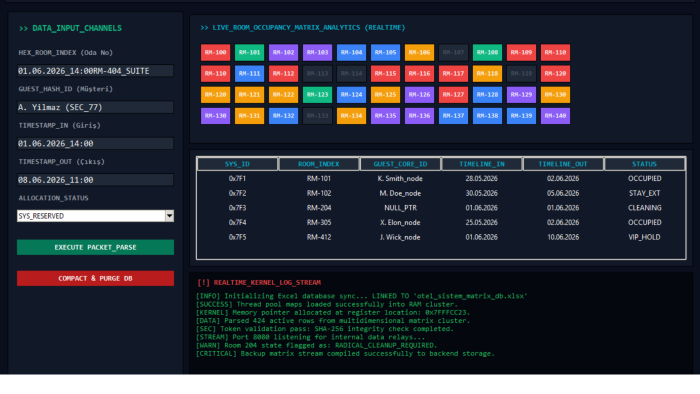
Task: Select the blue RM-111 room tile
Action: pos(250,74)
